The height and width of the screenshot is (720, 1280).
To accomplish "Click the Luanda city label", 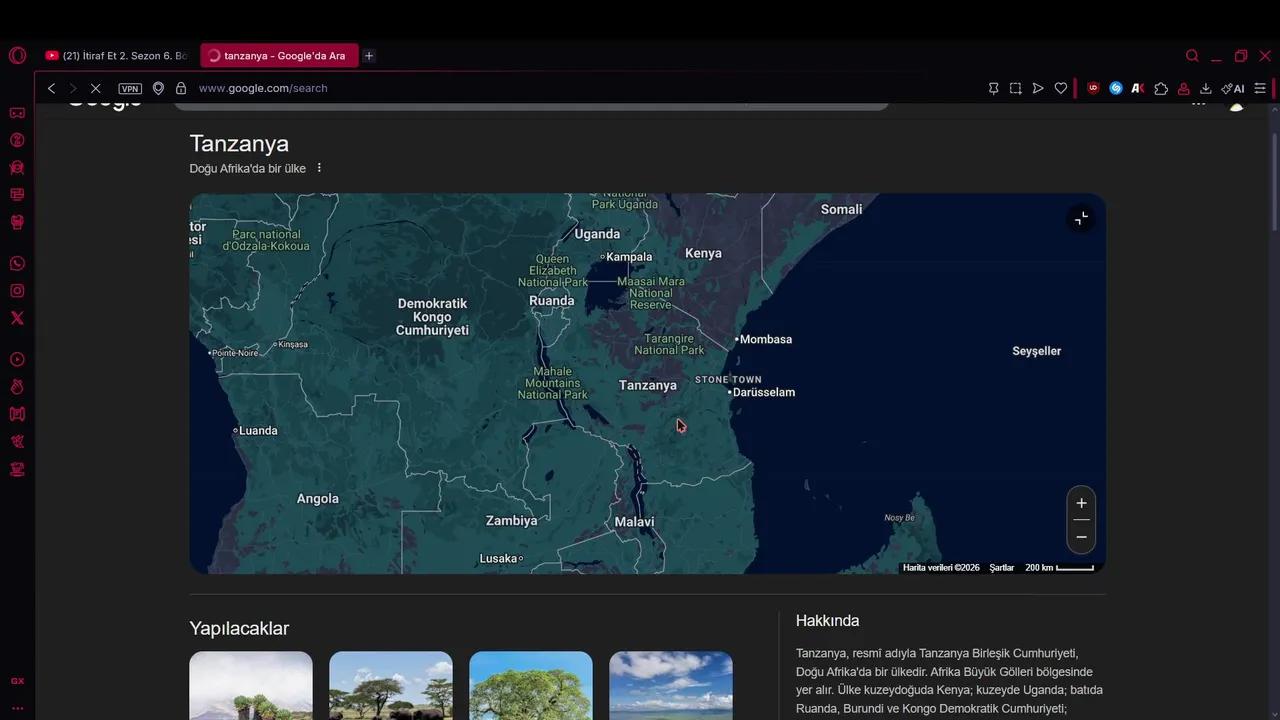I will [x=256, y=431].
